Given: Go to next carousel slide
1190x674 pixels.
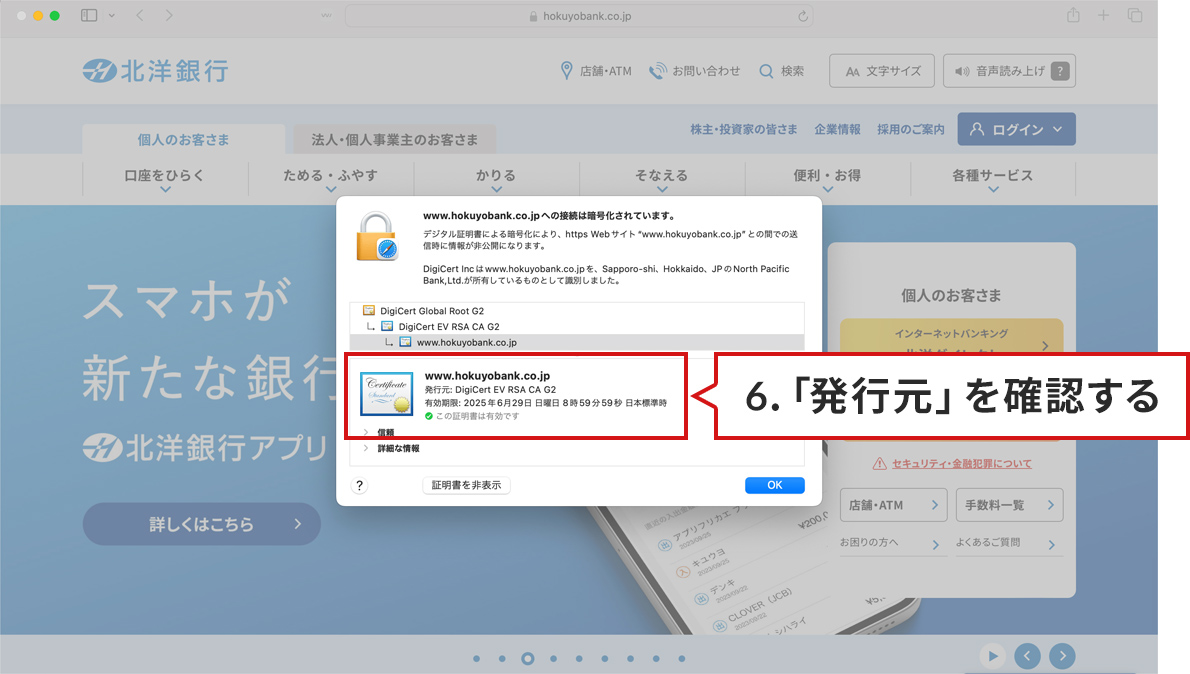Looking at the screenshot, I should [1062, 656].
